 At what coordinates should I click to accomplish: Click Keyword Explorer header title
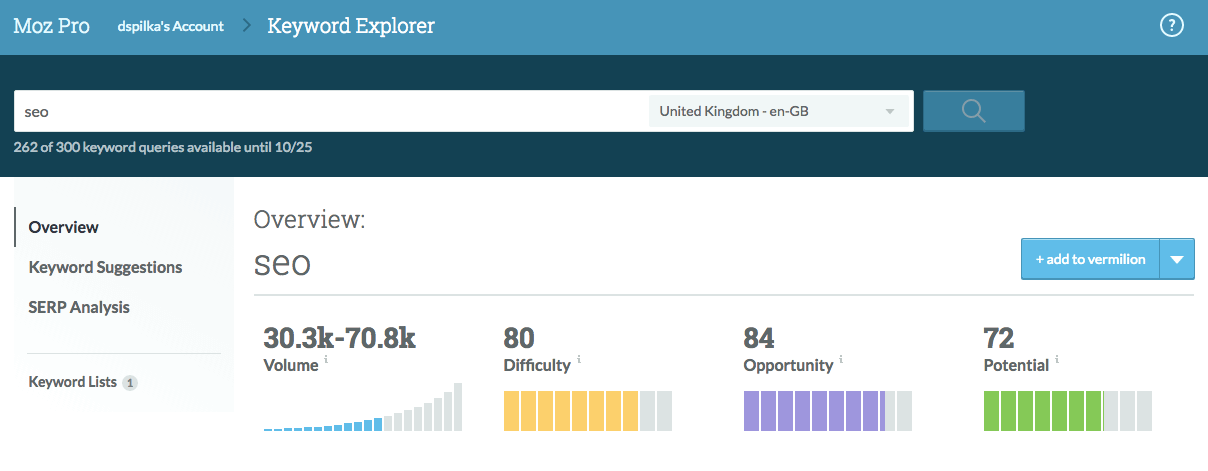351,26
